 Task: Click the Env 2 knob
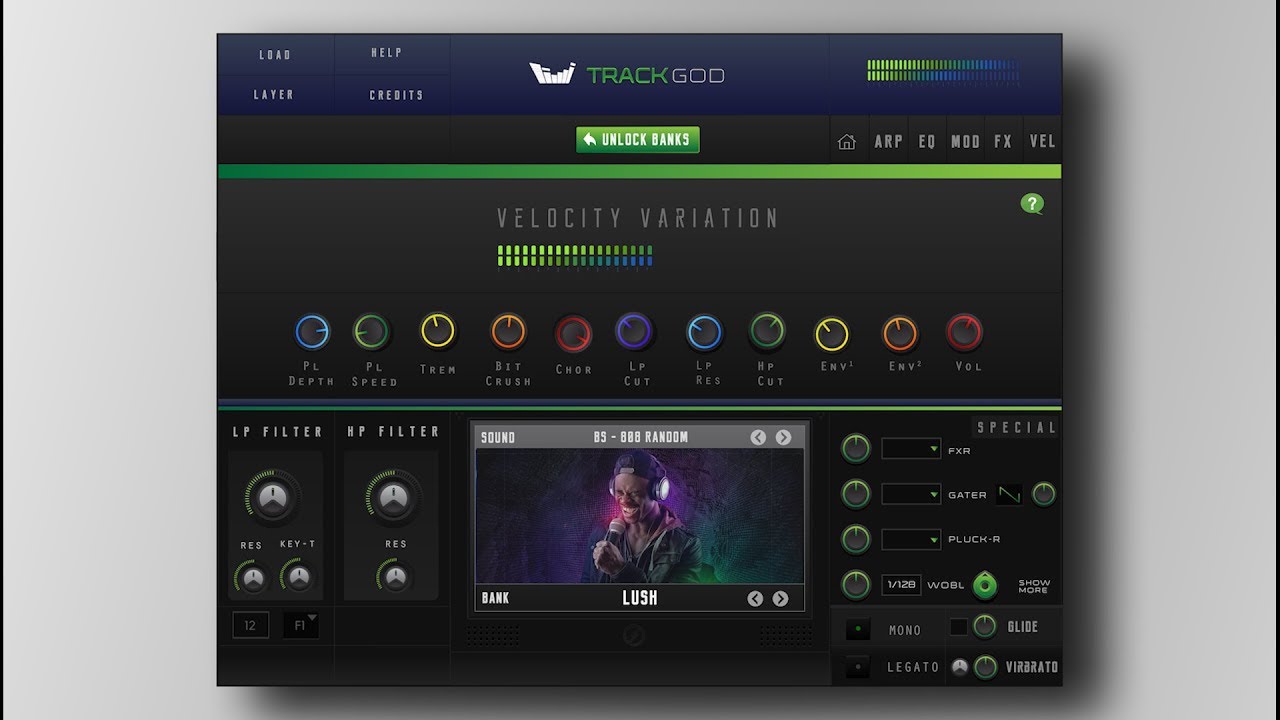point(900,334)
